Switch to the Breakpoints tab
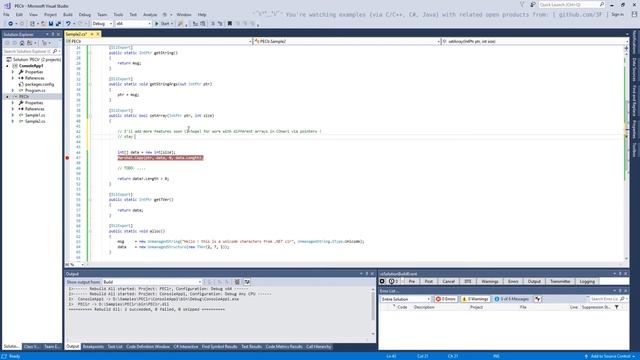 93,347
